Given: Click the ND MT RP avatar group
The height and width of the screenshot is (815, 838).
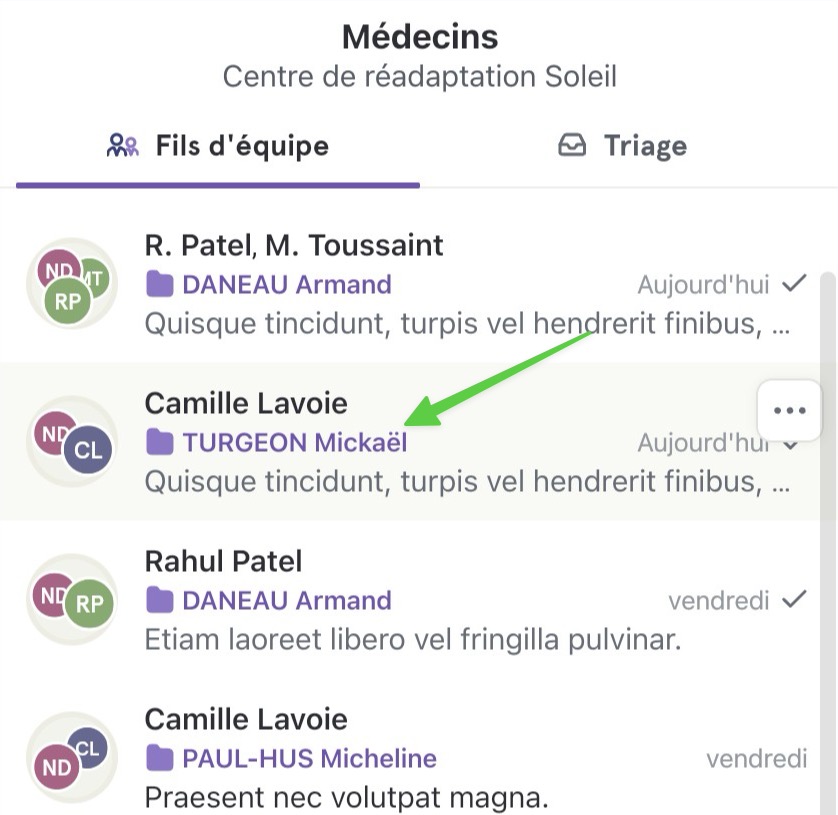Looking at the screenshot, I should 72,283.
